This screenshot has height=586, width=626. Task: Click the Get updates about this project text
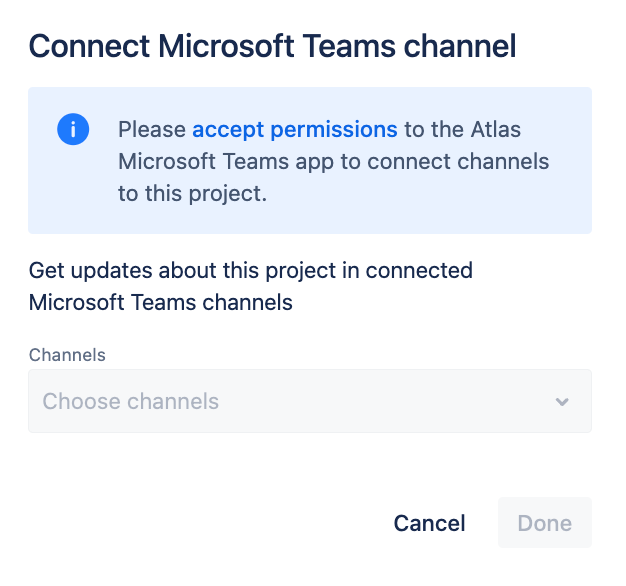251,270
